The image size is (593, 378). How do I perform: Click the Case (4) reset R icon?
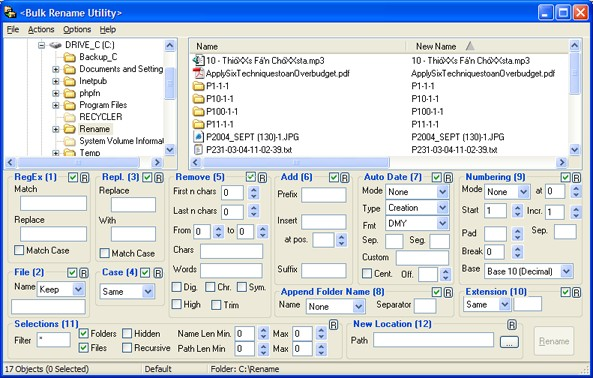coord(158,273)
